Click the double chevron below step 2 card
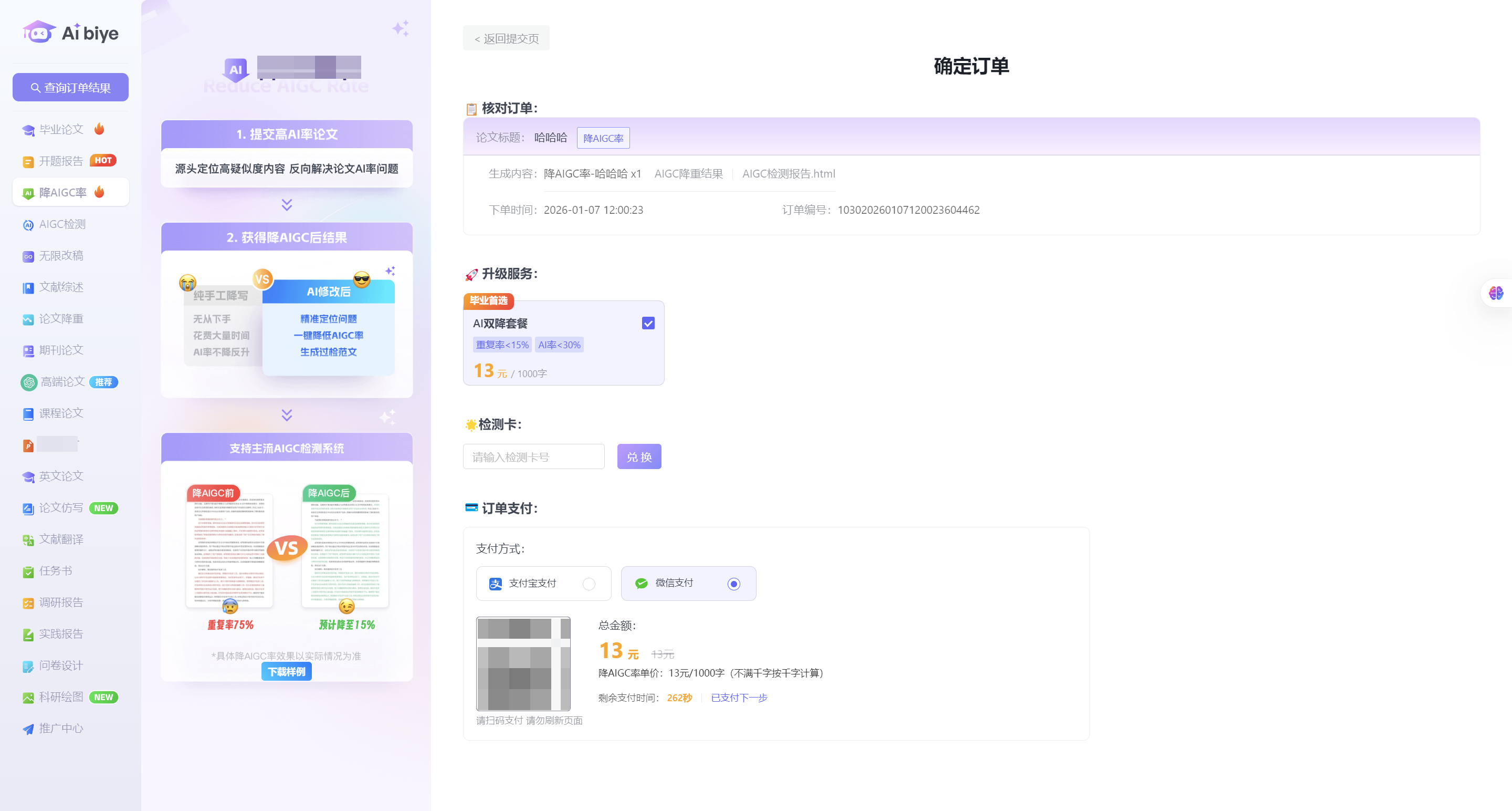The image size is (1512, 811). tap(287, 415)
